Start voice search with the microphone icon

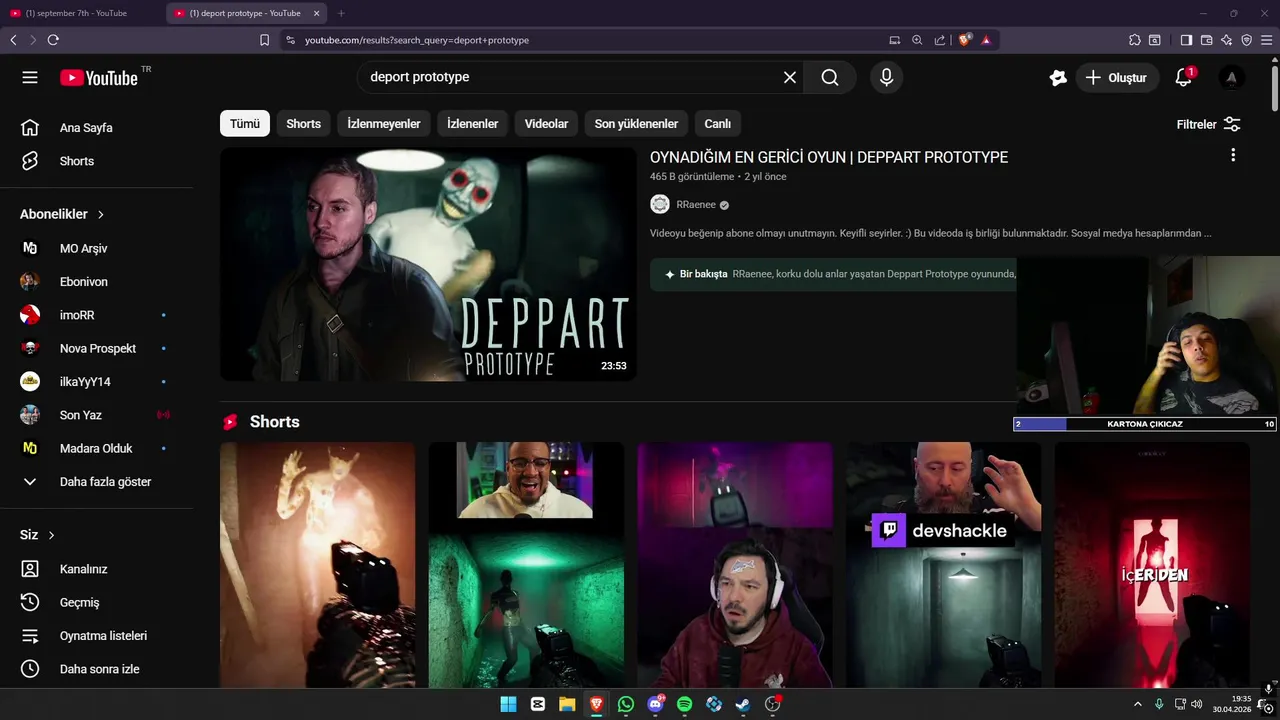click(x=886, y=77)
